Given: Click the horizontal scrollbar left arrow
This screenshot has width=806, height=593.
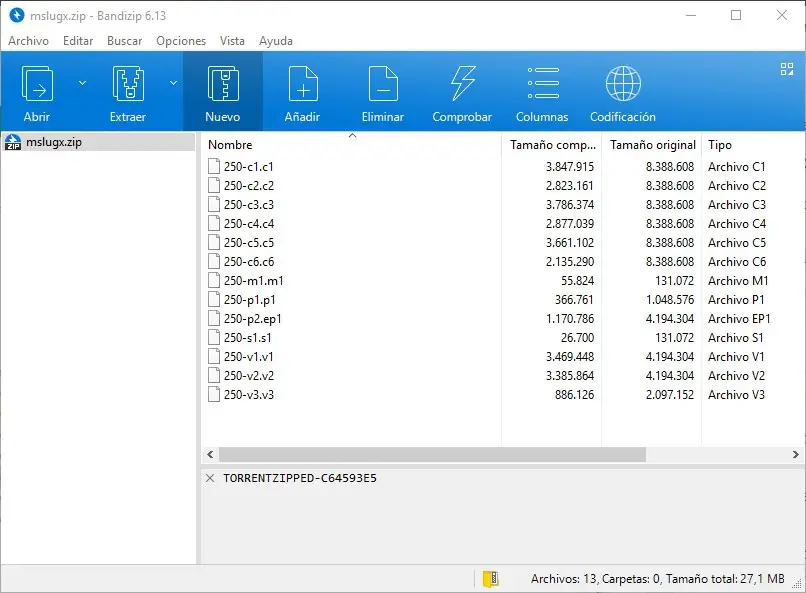Looking at the screenshot, I should pos(210,455).
